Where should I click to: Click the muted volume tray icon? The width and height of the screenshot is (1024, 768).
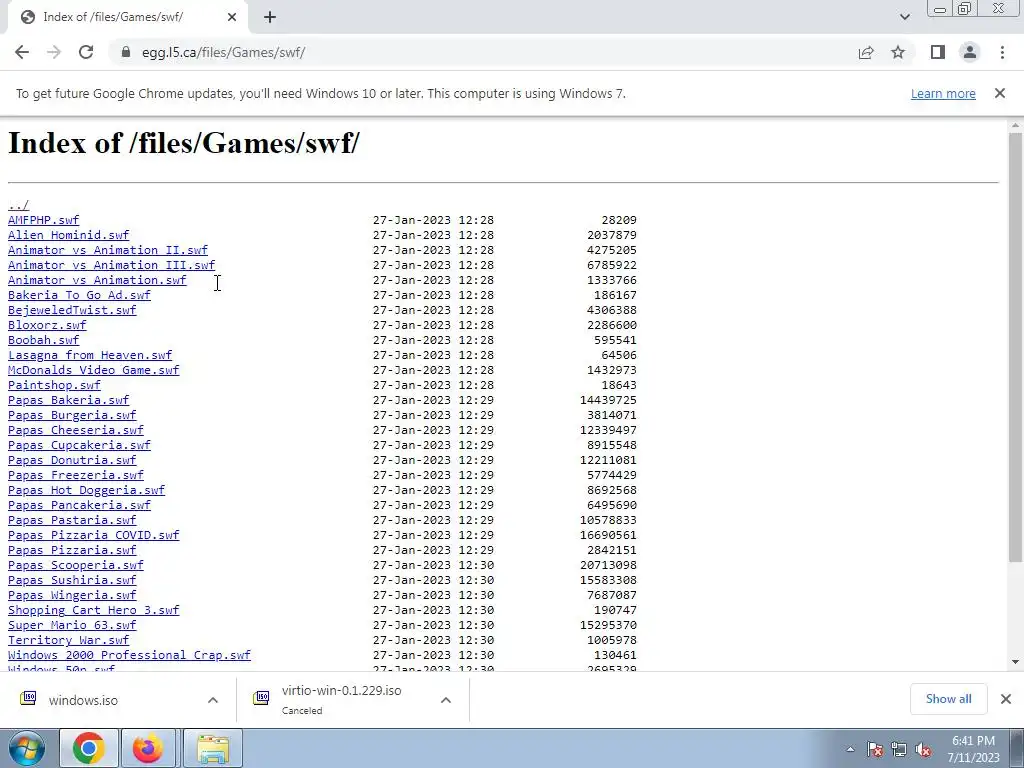click(923, 749)
